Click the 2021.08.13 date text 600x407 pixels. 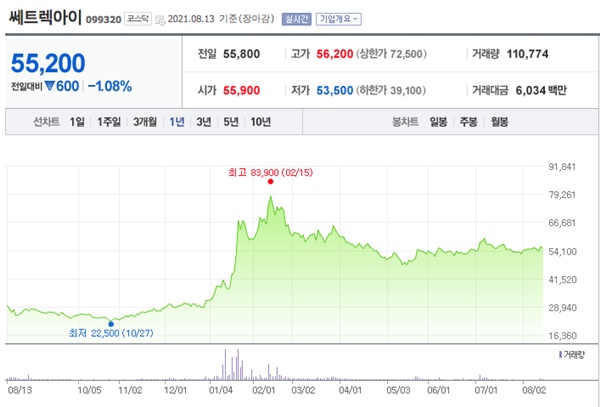tap(191, 19)
